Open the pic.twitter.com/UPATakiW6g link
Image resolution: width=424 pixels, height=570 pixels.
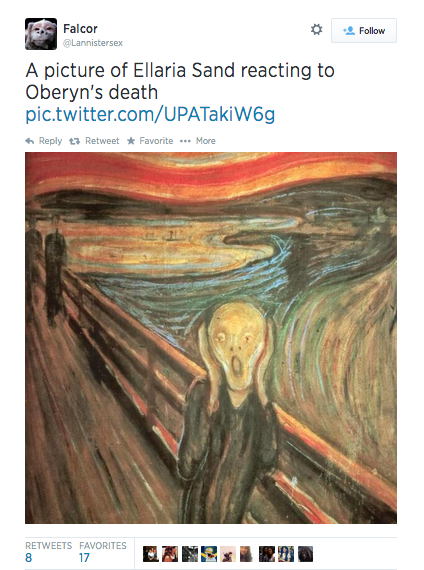[150, 115]
